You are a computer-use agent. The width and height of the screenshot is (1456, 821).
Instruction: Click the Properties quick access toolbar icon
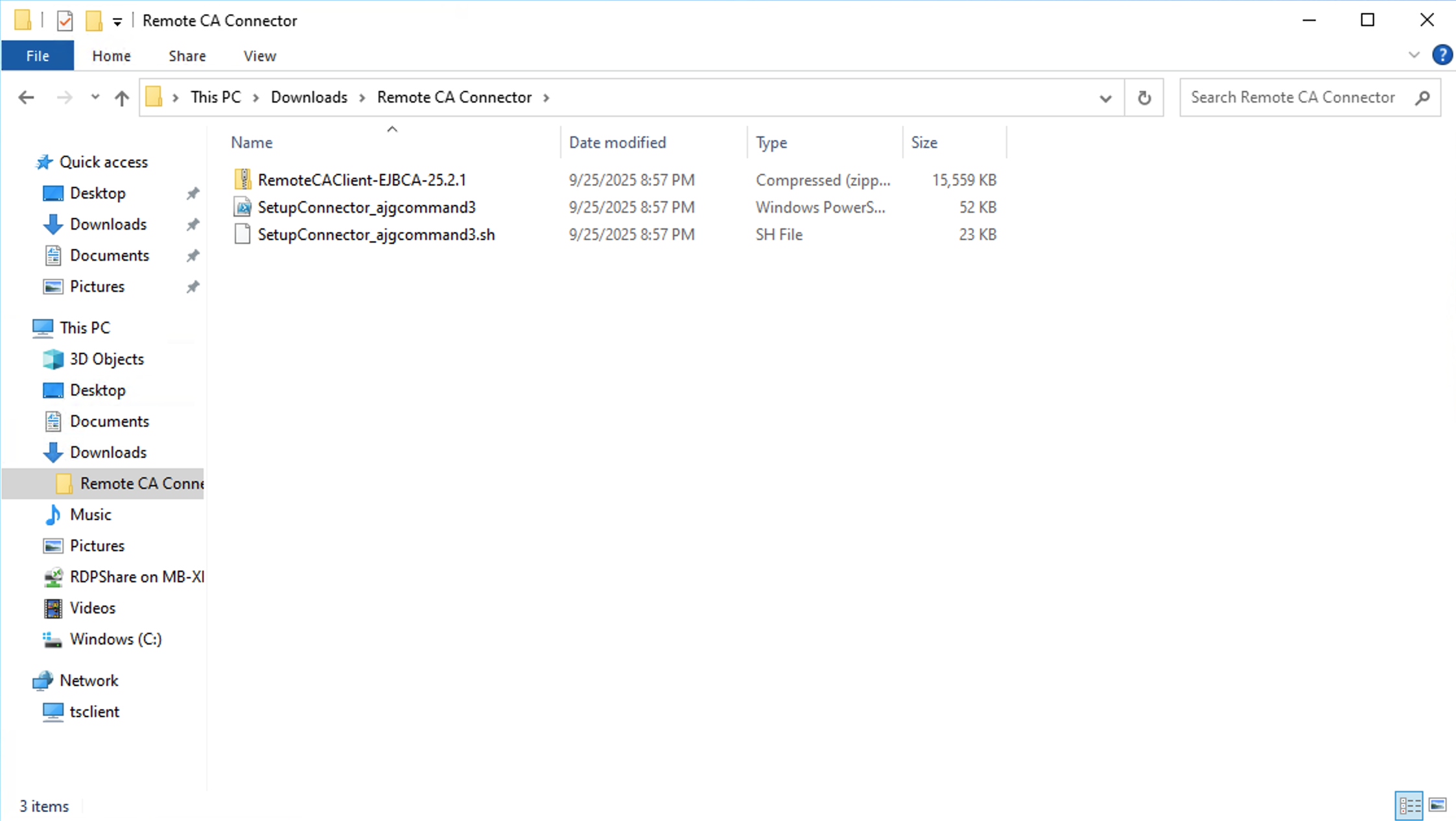click(x=65, y=21)
